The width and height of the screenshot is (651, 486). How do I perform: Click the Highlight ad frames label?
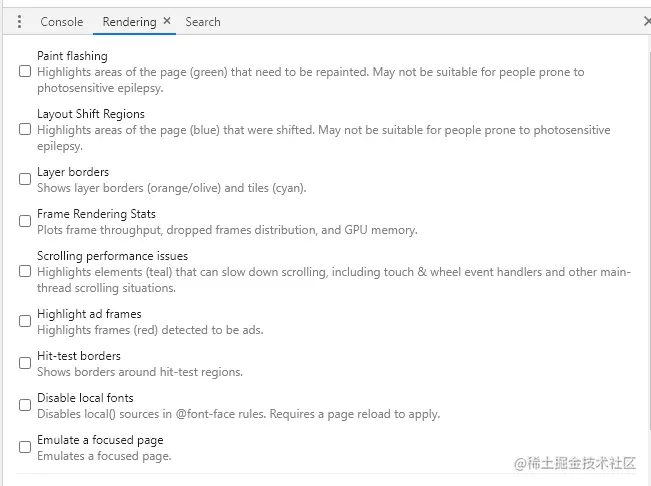pos(89,314)
